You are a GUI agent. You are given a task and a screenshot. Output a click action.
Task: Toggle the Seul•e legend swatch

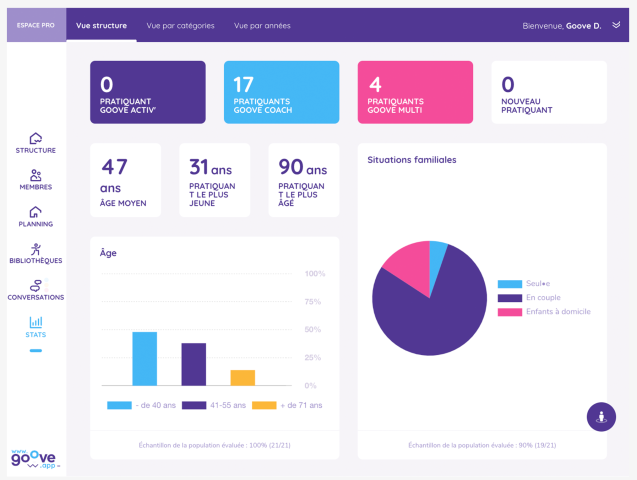[510, 284]
